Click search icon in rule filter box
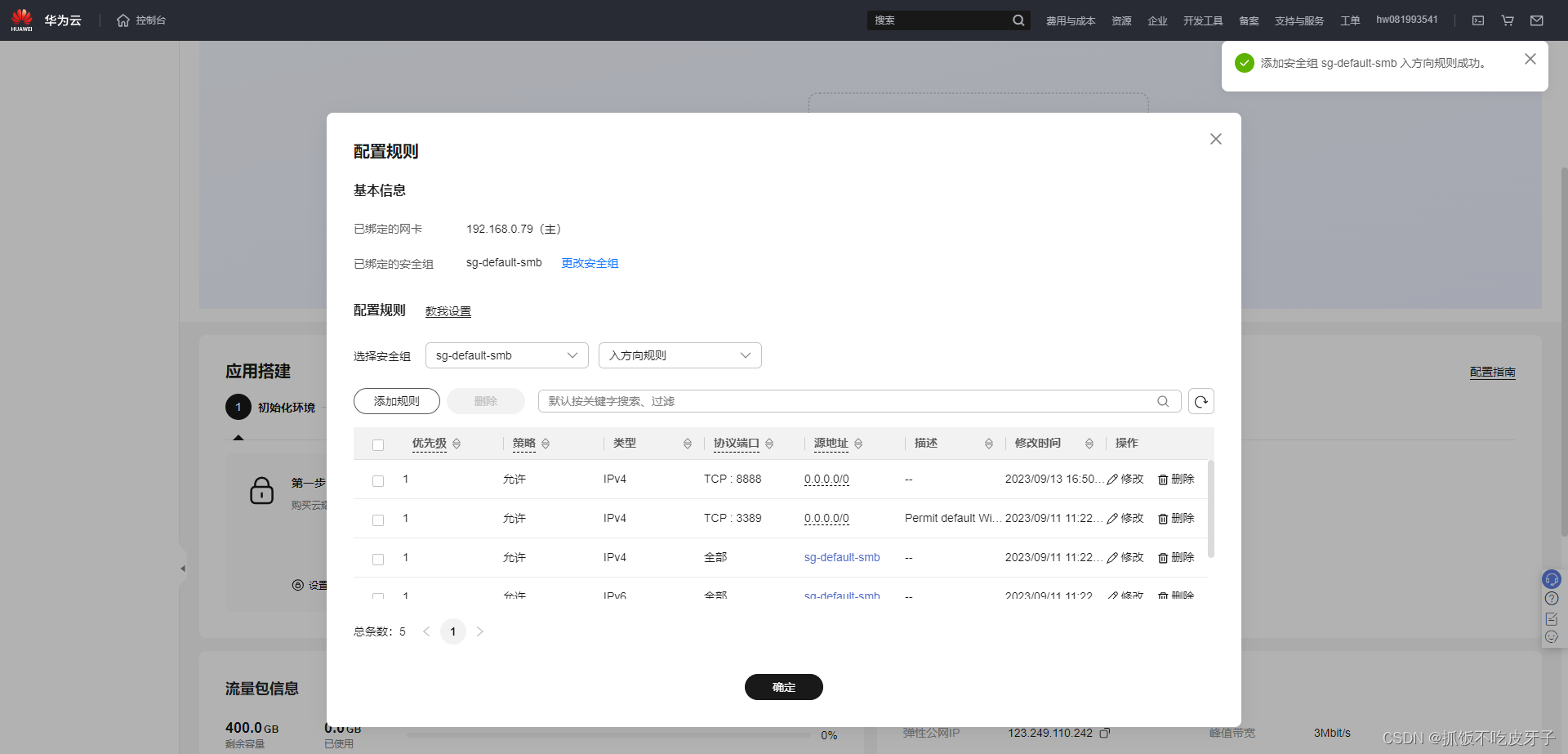This screenshot has height=754, width=1568. [1163, 401]
